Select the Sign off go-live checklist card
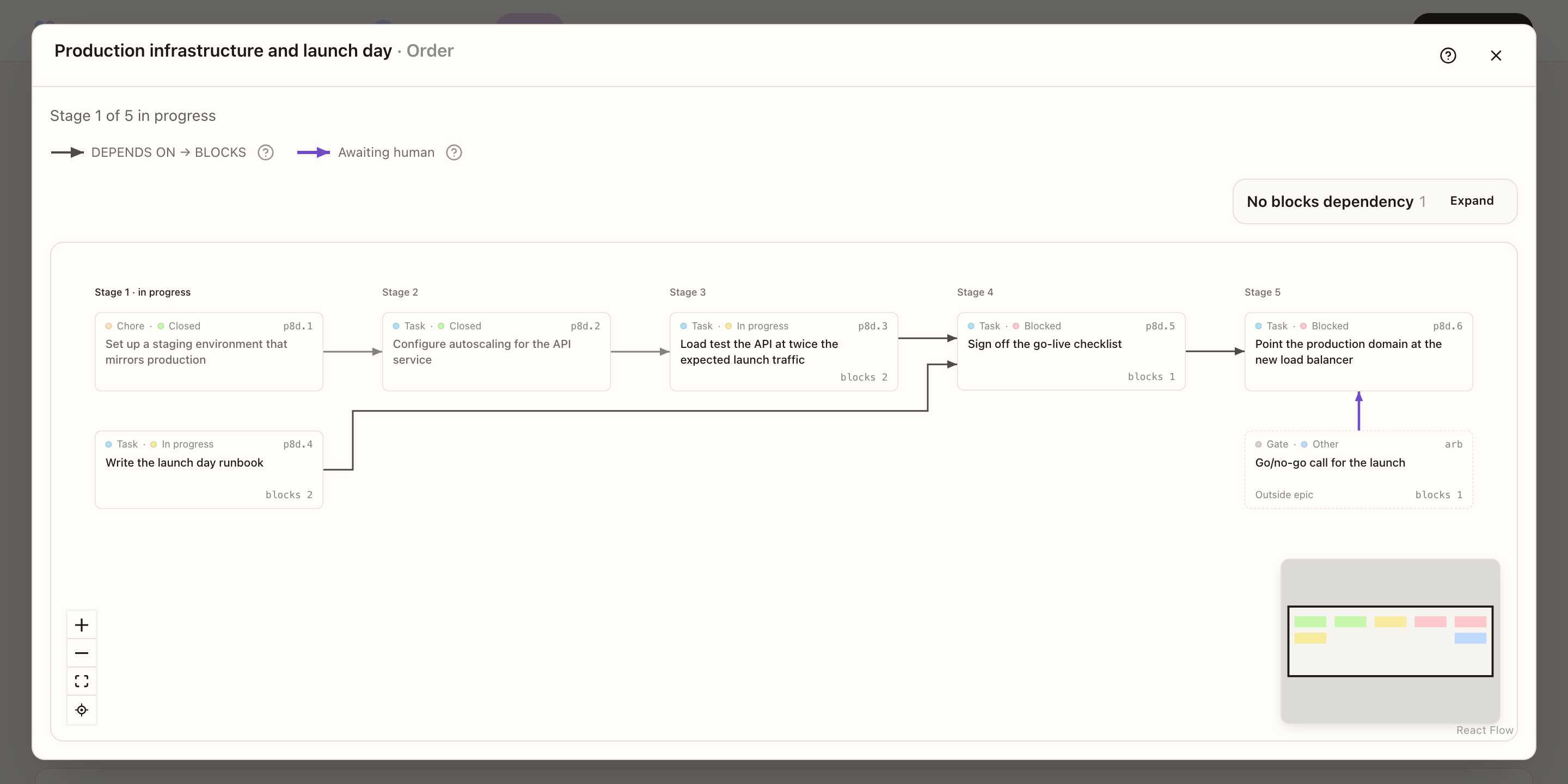The width and height of the screenshot is (1568, 784). point(1071,351)
